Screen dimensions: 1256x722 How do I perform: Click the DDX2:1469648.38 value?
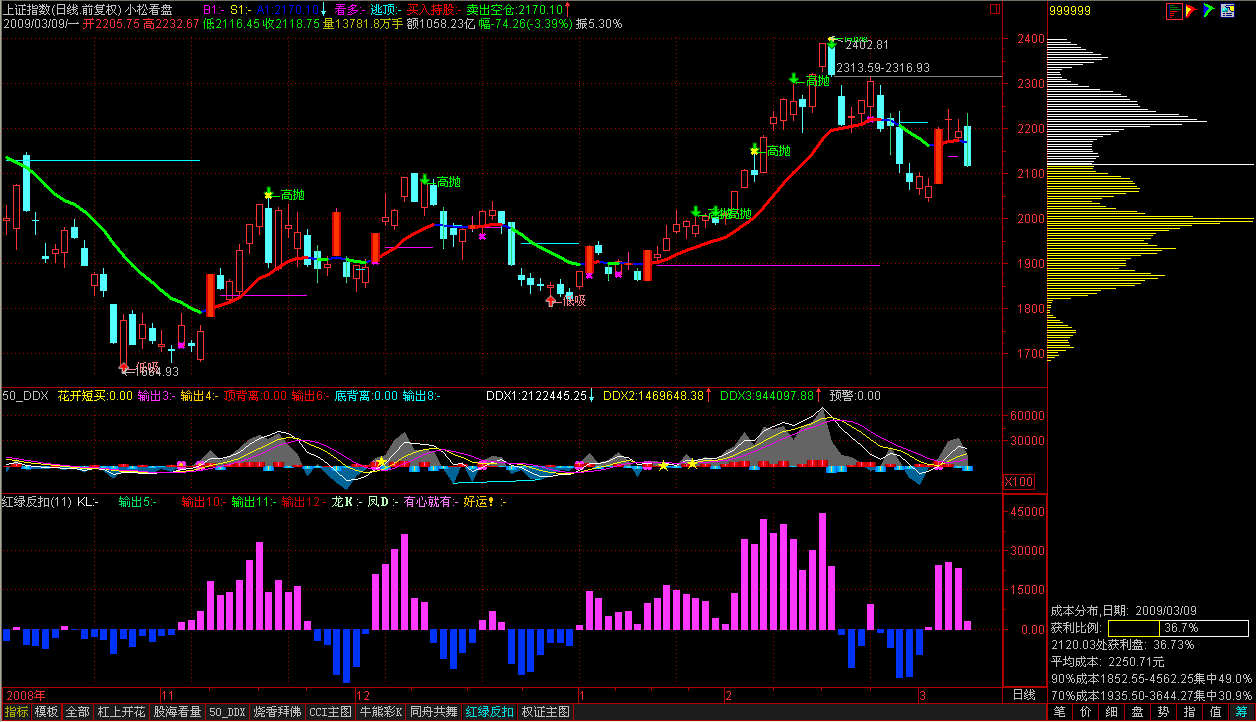[654, 396]
